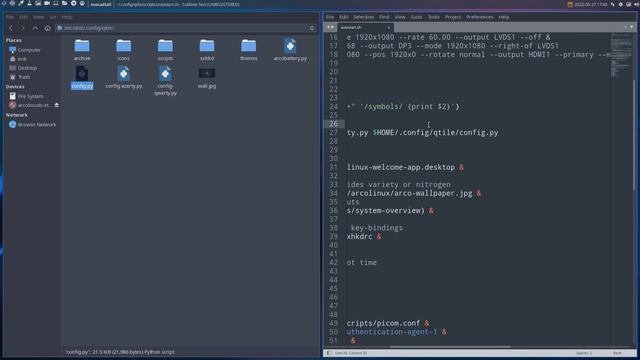Open the Sublime Text Find menu

click(x=384, y=17)
